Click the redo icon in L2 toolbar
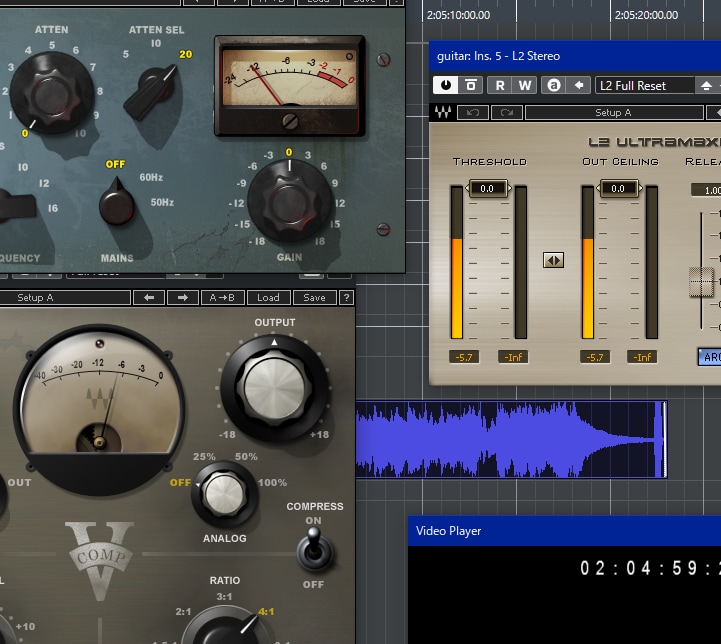The height and width of the screenshot is (644, 721). 507,113
